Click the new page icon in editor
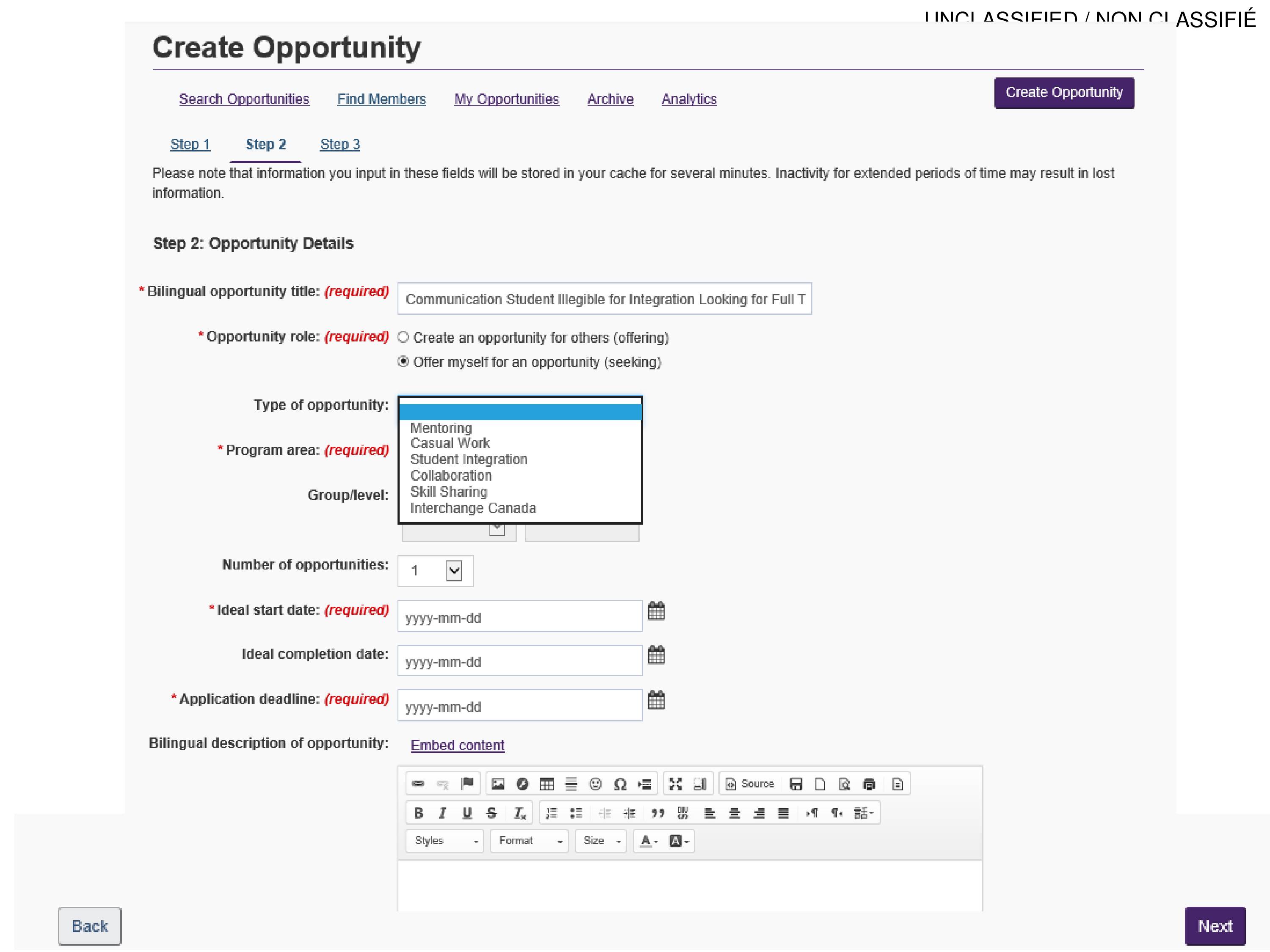Viewport: 1270px width, 952px height. tap(820, 784)
